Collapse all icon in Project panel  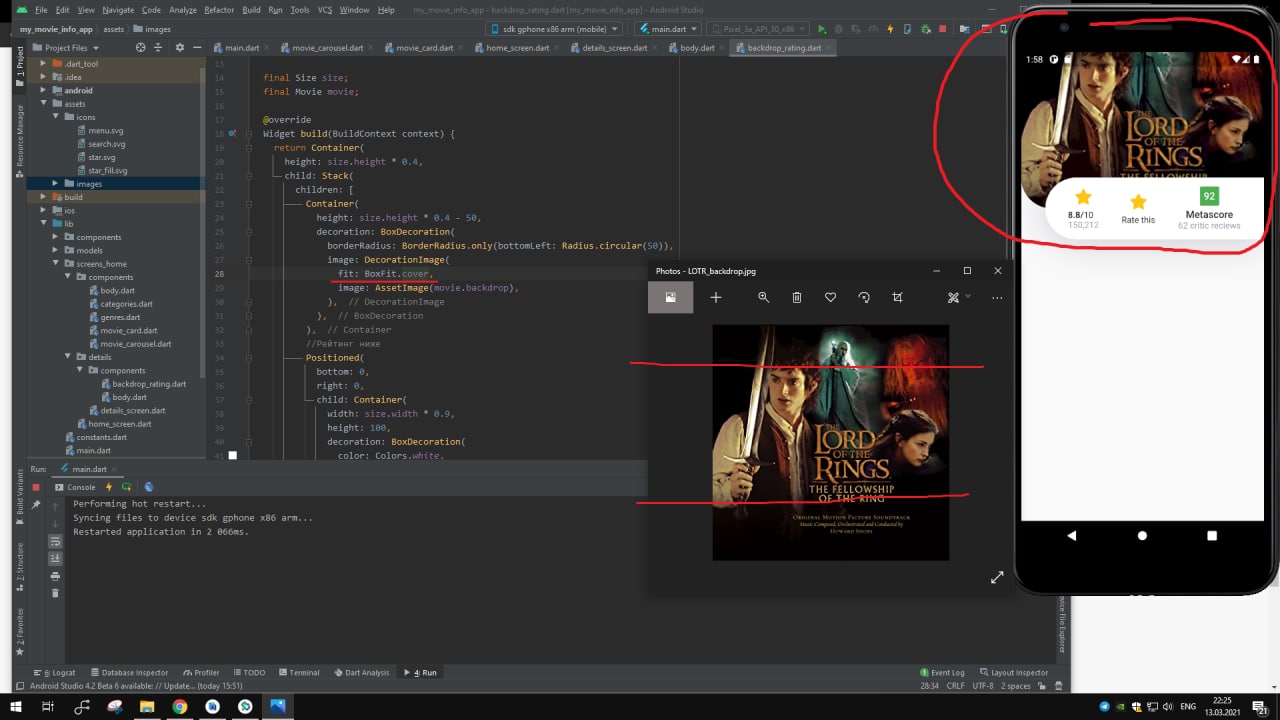coord(158,47)
